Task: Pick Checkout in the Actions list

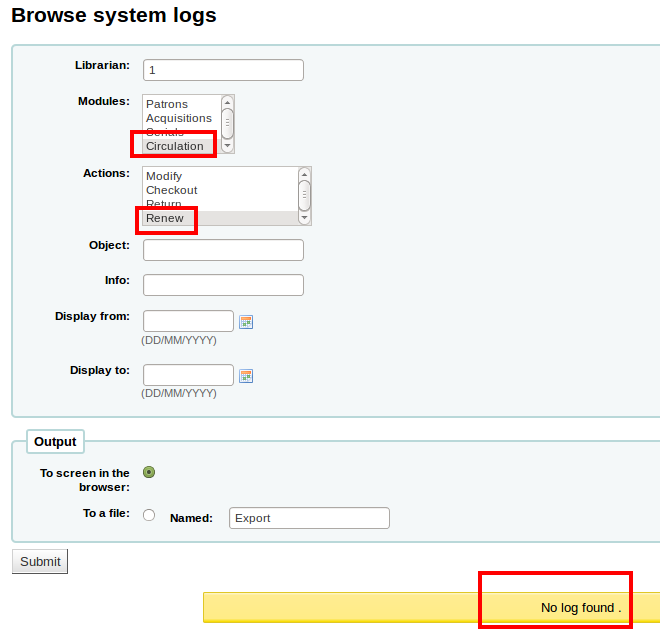Action: [x=172, y=190]
